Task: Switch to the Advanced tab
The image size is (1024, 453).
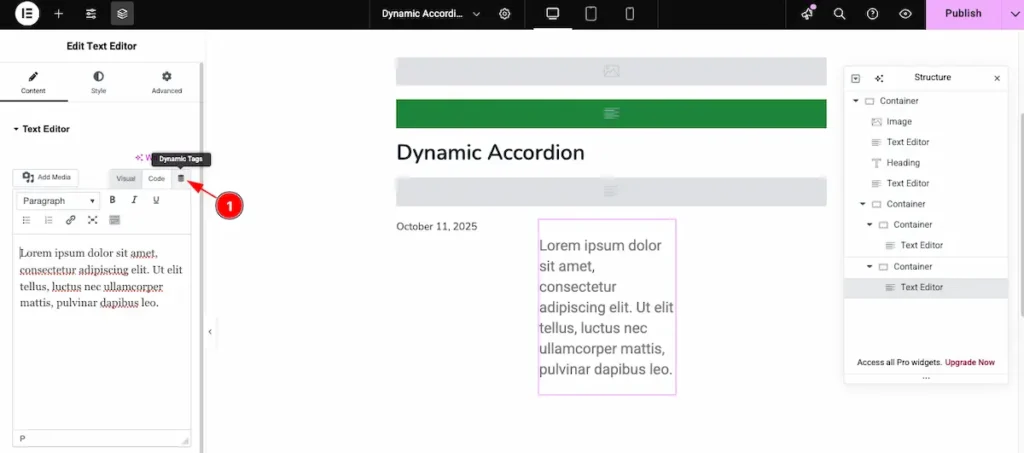Action: (166, 83)
